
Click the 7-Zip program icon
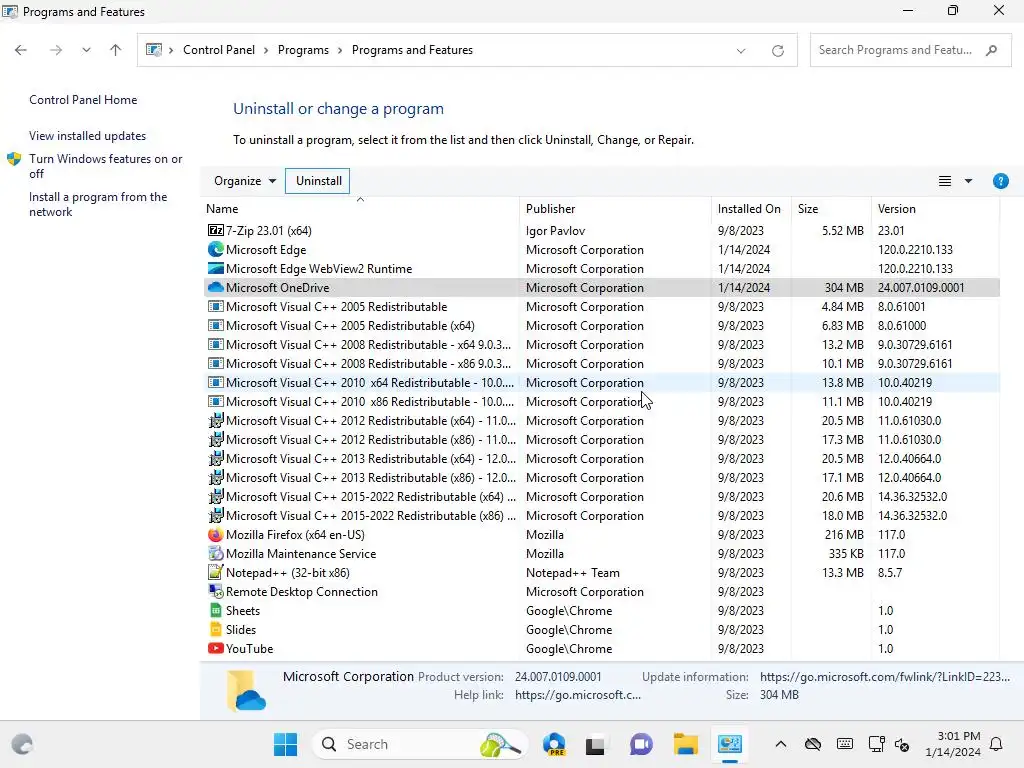[216, 231]
